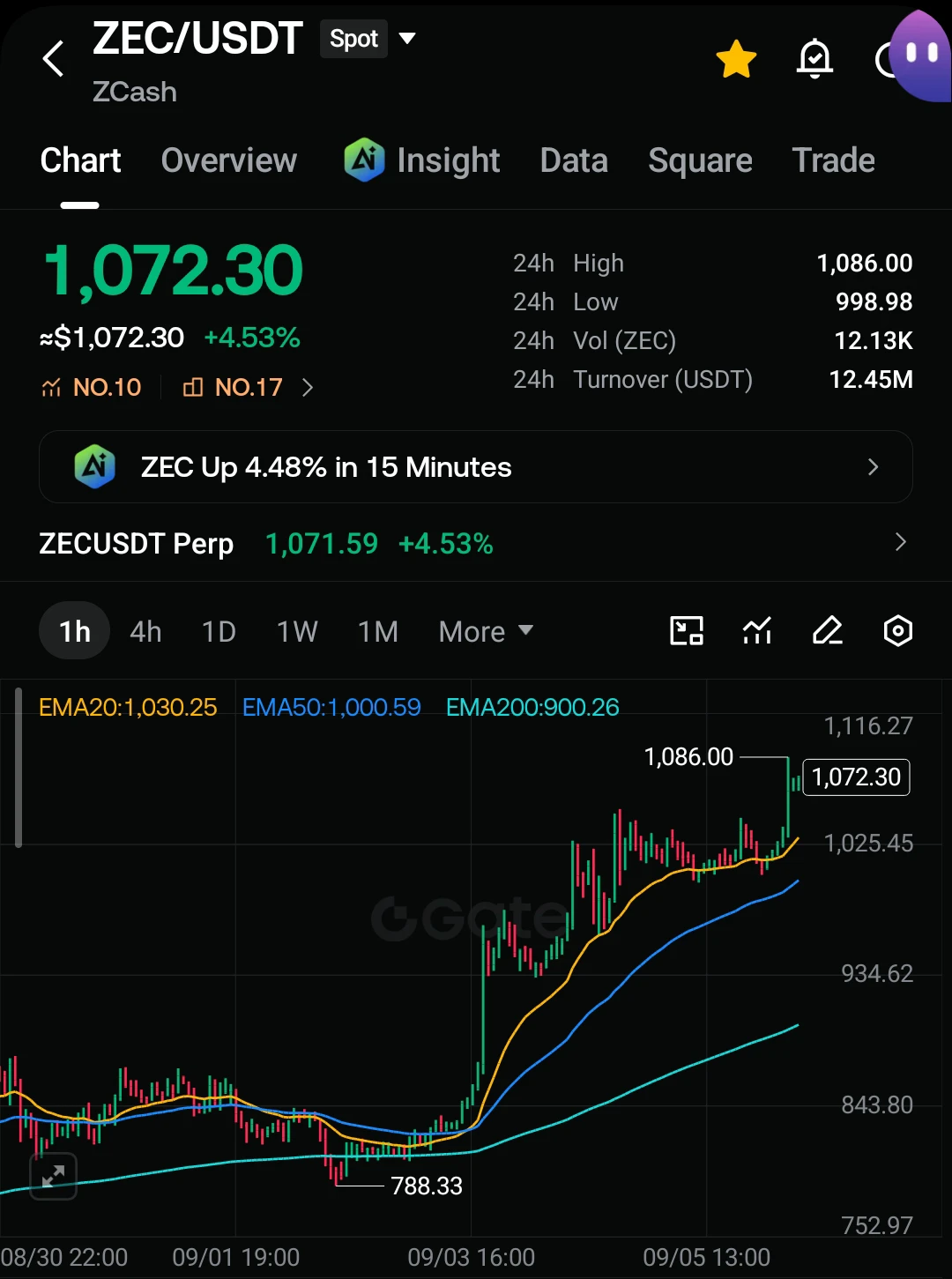Tap the EMA200:900.26 indicator label
This screenshot has width=952, height=1279.
point(532,707)
